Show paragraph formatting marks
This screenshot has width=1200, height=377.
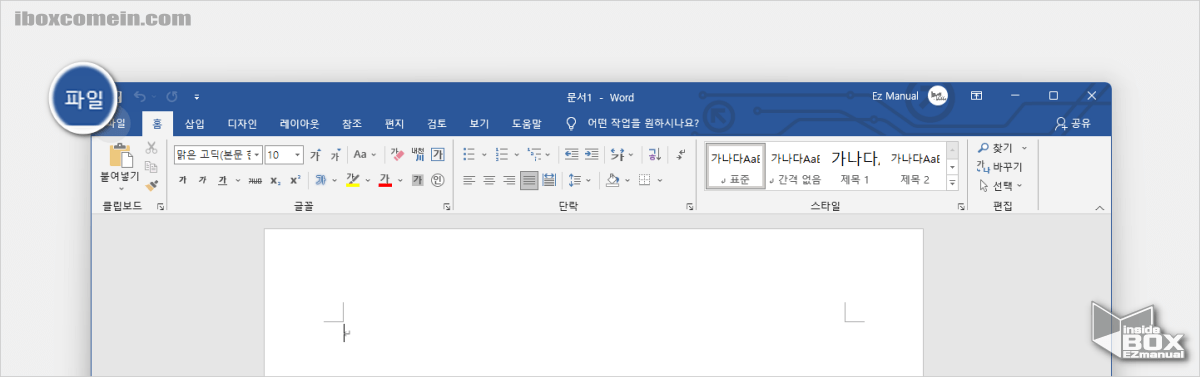(x=681, y=154)
